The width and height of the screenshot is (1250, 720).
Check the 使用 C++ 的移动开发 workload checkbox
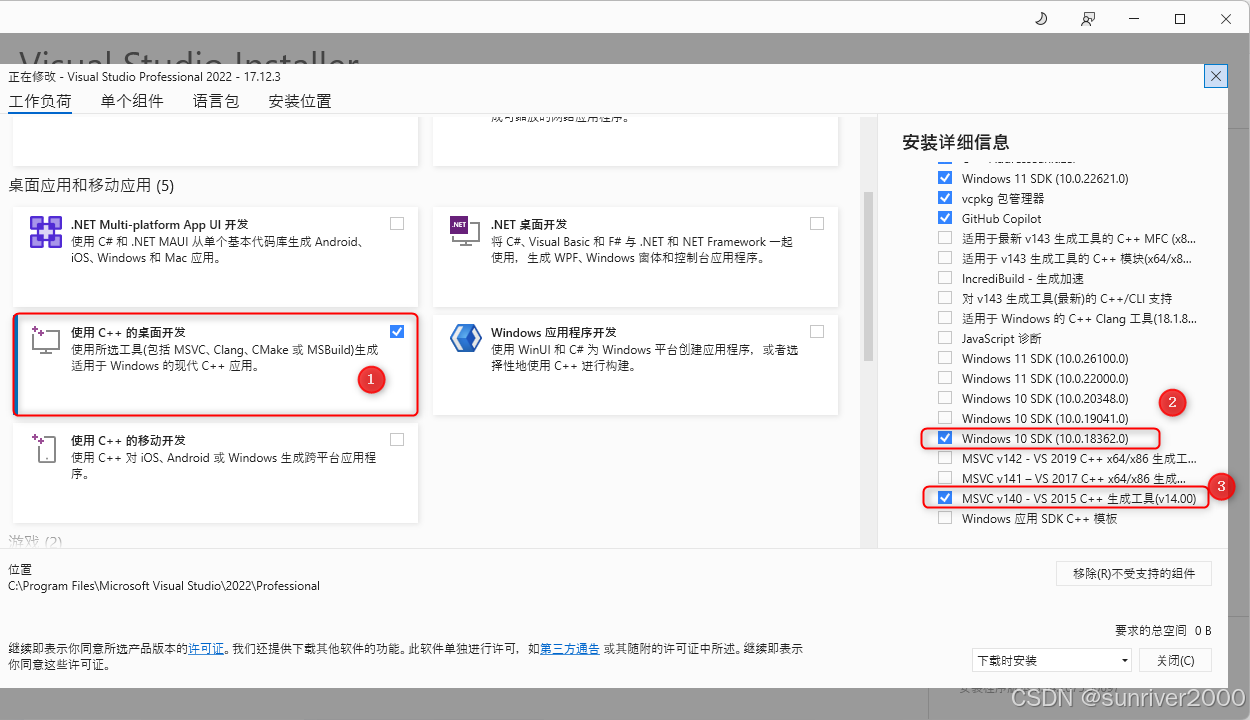pyautogui.click(x=397, y=440)
